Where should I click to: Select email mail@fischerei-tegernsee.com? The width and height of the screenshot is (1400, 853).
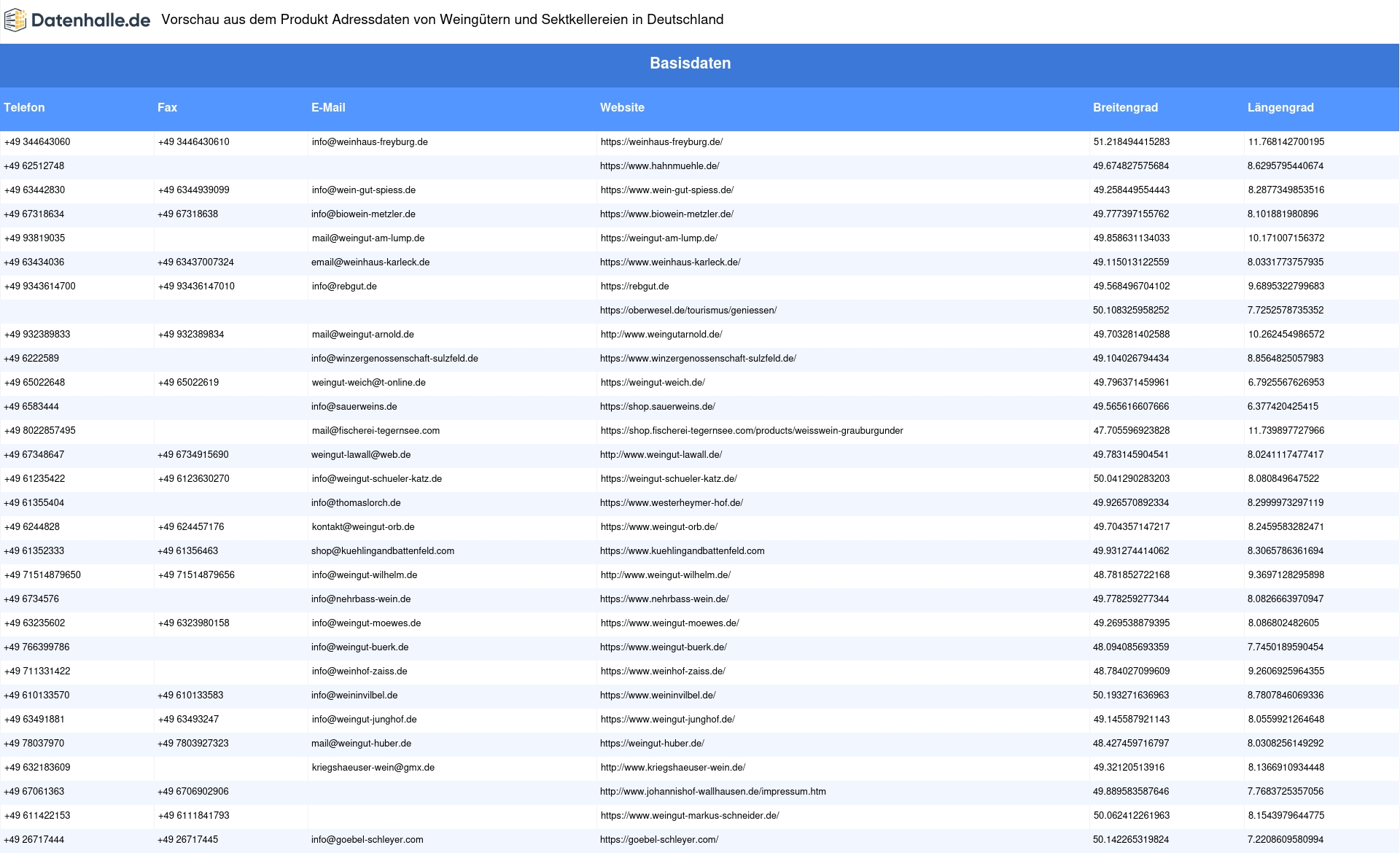pos(376,431)
